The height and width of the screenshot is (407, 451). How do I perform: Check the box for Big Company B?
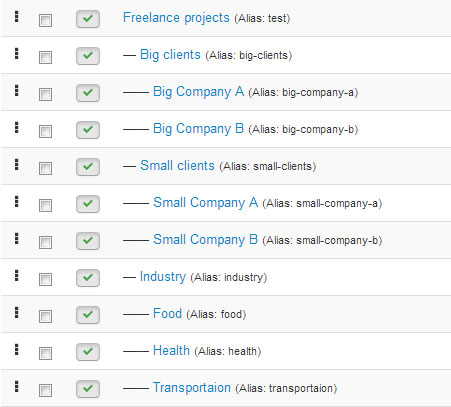pyautogui.click(x=45, y=131)
